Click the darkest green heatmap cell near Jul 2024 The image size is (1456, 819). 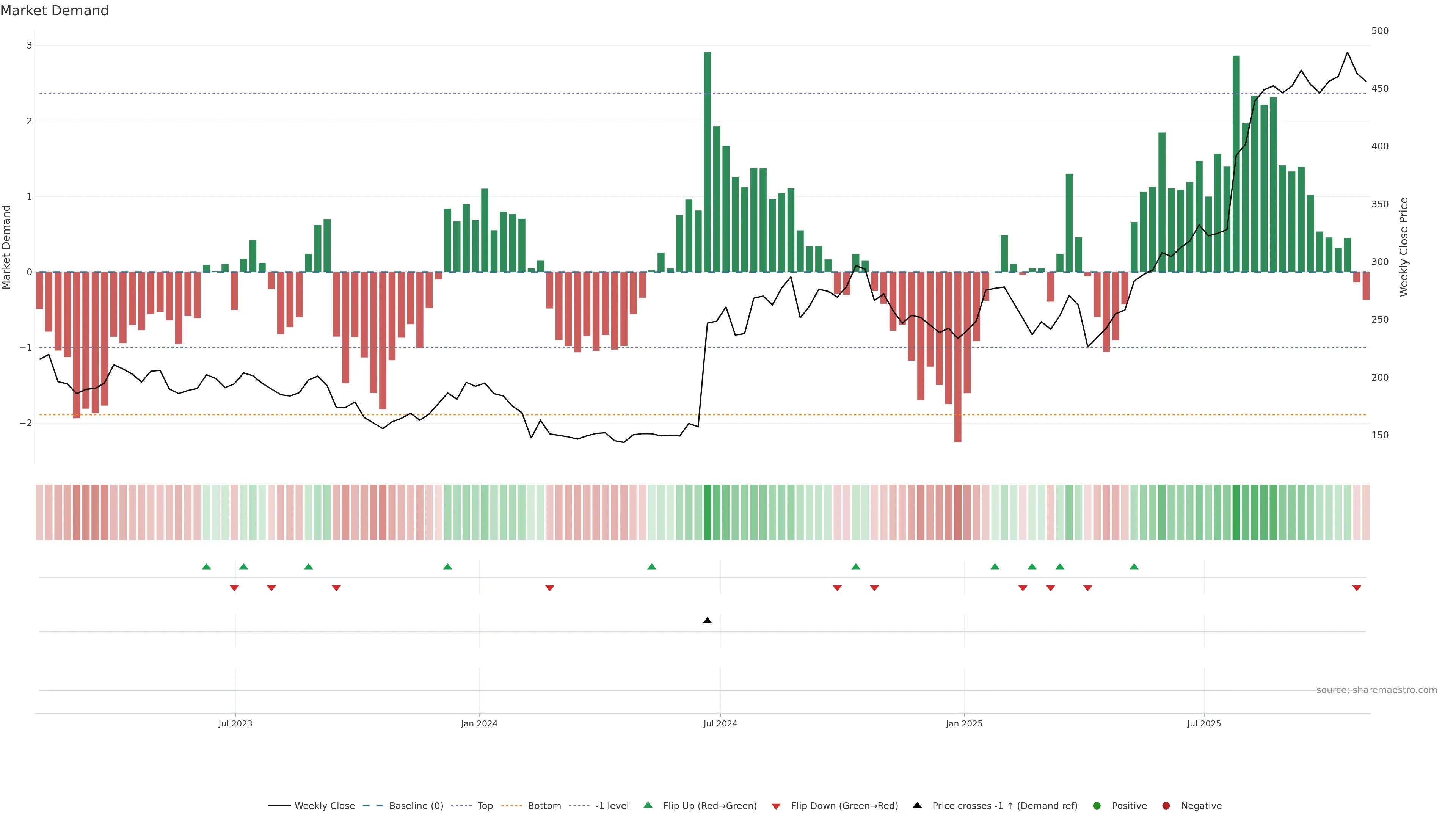tap(707, 512)
